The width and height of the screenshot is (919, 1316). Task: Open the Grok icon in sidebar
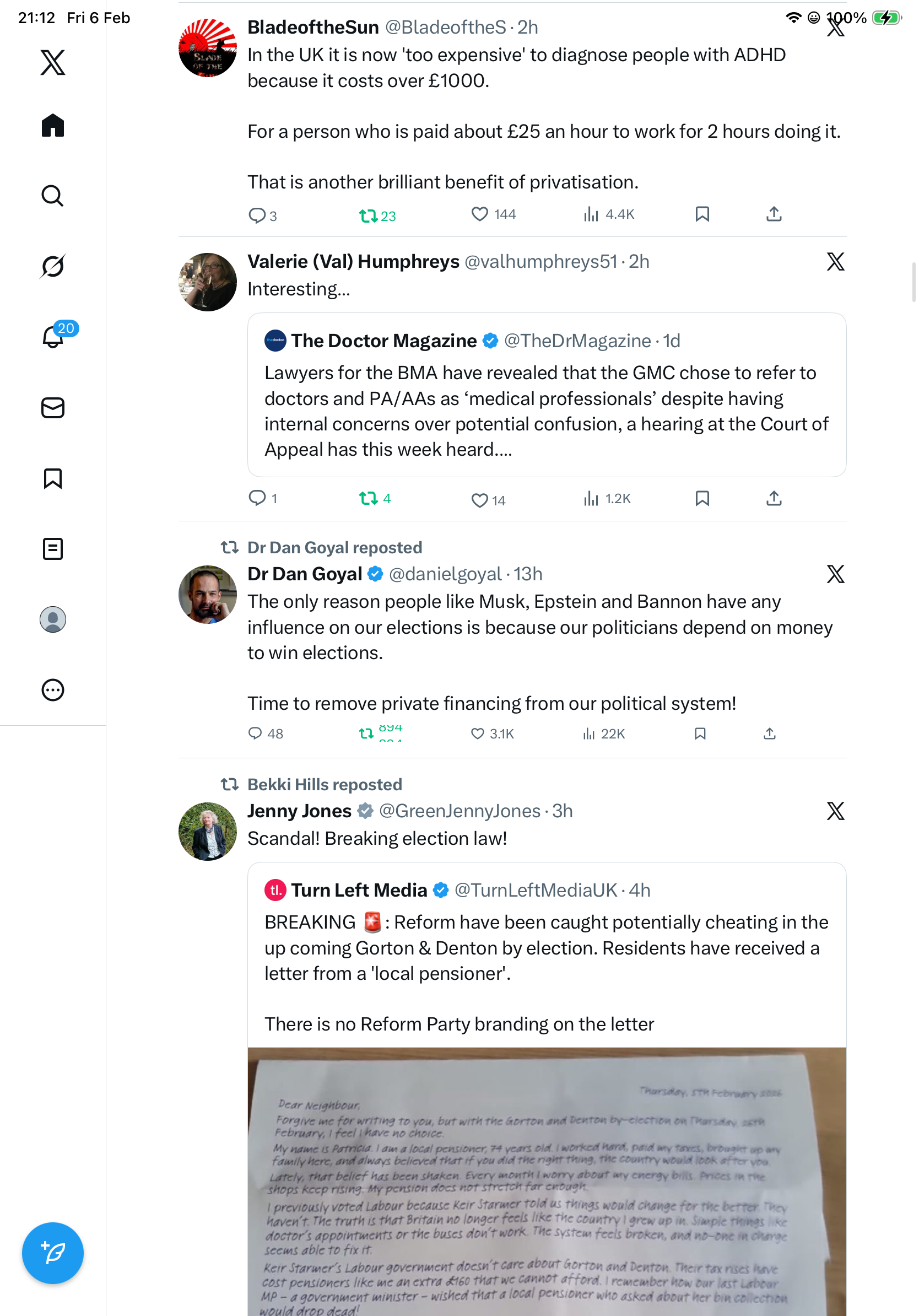click(x=53, y=266)
